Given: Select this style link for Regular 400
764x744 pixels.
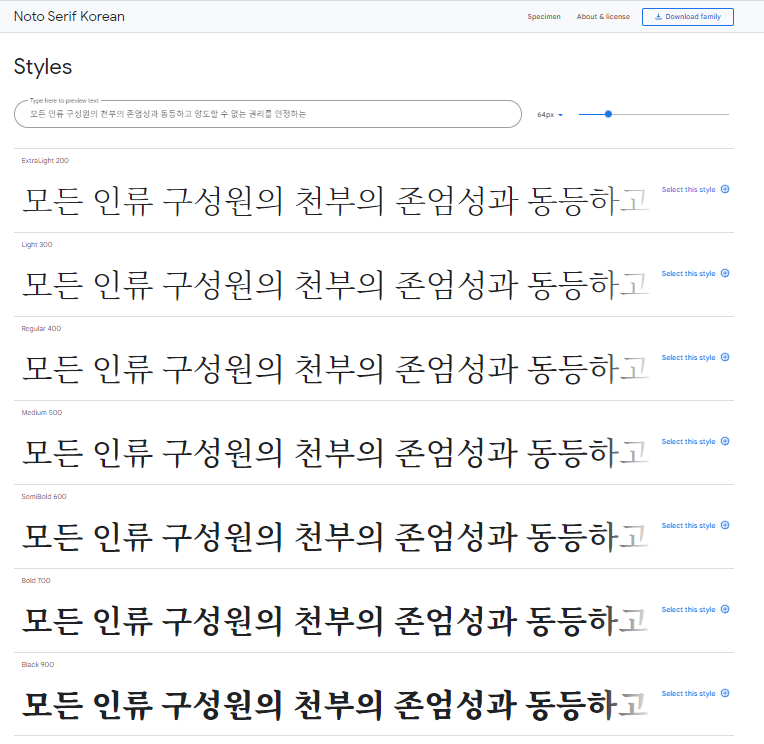Looking at the screenshot, I should tap(688, 358).
